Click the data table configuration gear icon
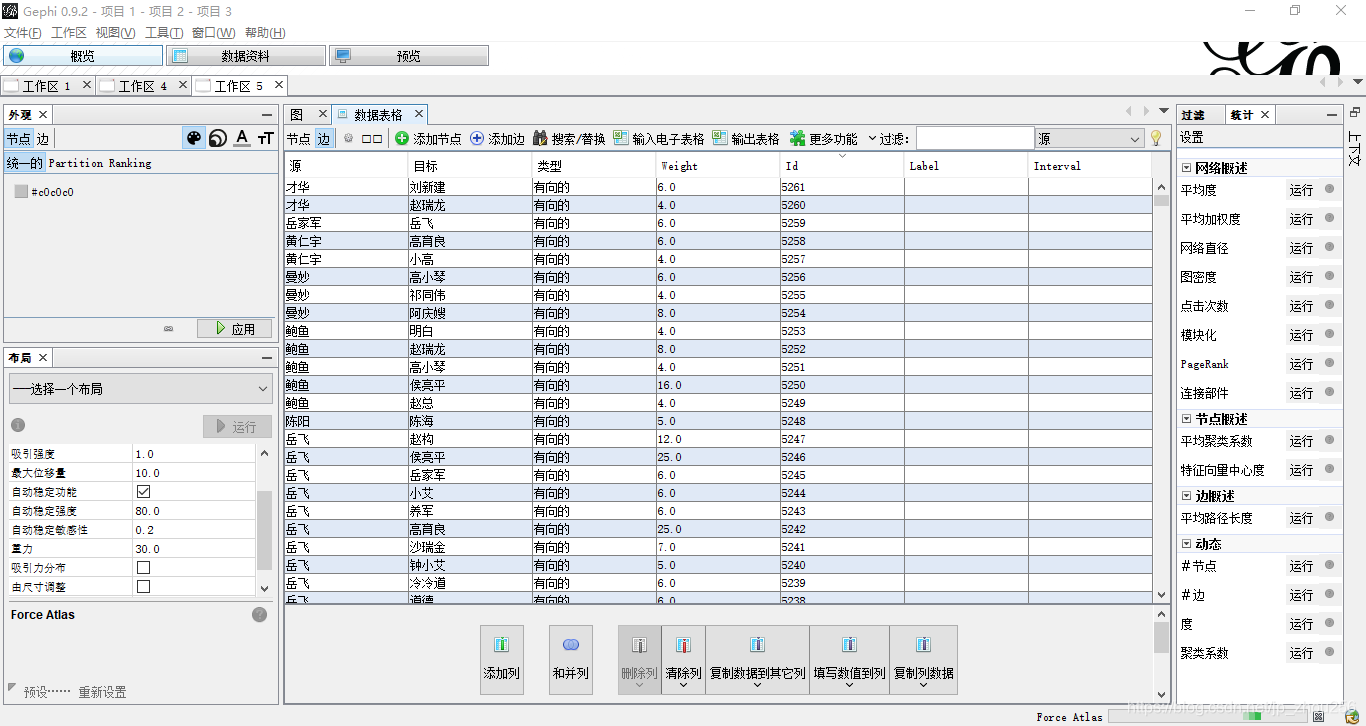1366x726 pixels. (x=348, y=139)
